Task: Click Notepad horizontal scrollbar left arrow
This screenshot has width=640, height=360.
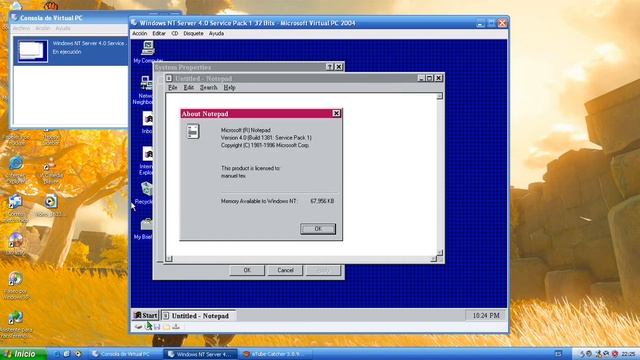Action: (169, 259)
